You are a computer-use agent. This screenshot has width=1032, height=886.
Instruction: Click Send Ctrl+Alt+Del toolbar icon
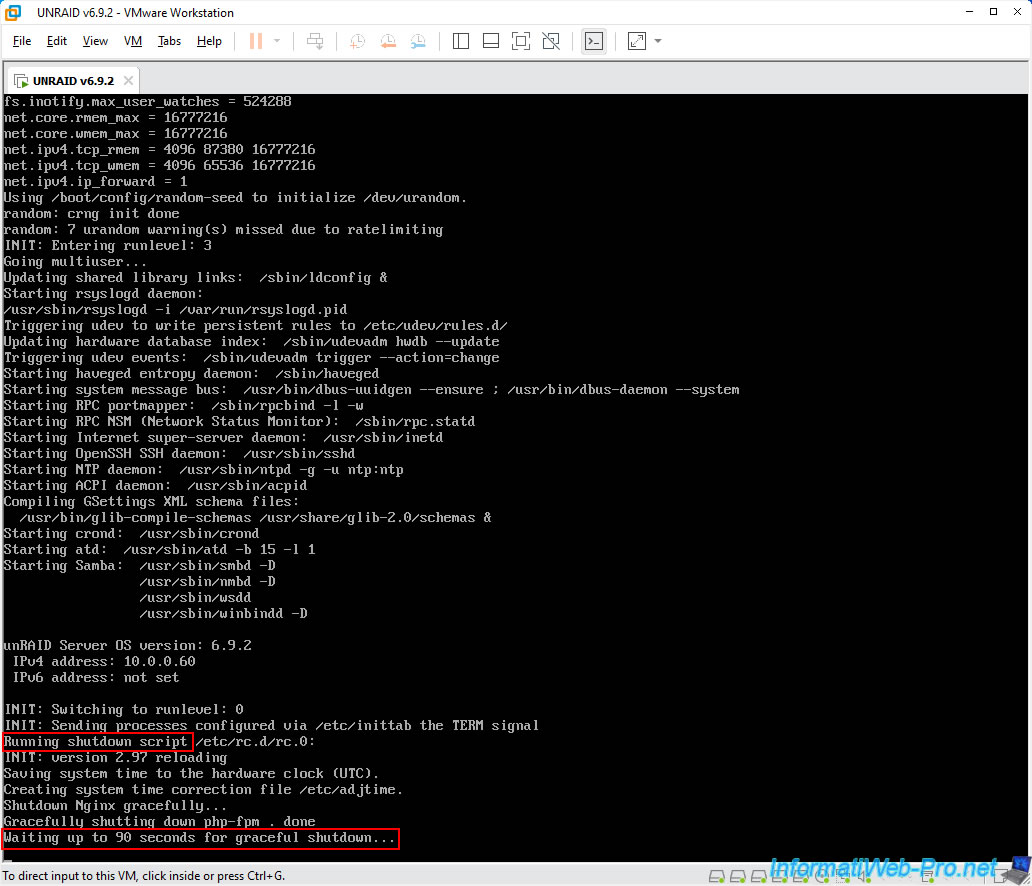coord(315,41)
